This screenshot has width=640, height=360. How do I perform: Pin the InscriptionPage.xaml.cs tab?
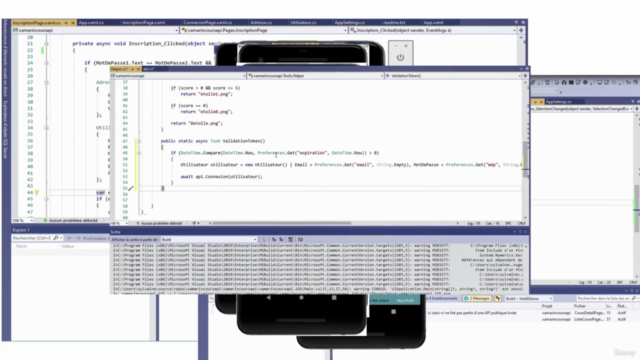point(66,23)
